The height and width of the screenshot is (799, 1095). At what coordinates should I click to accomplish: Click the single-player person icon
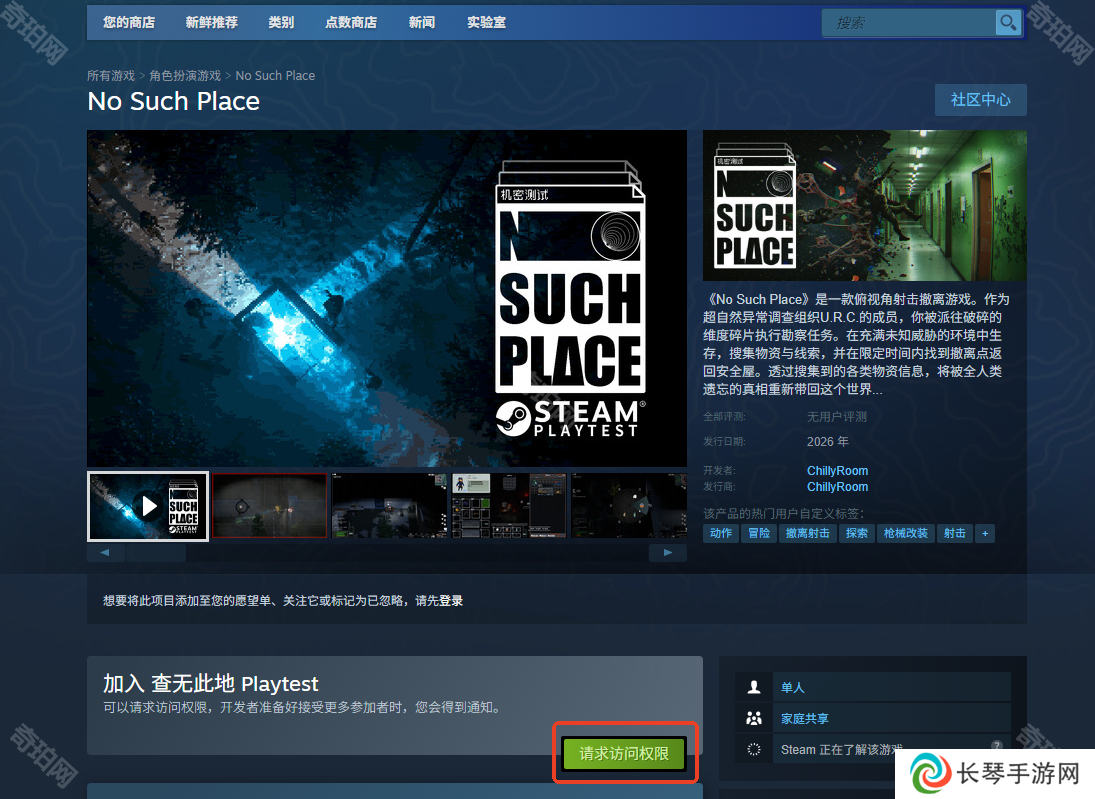coord(754,687)
